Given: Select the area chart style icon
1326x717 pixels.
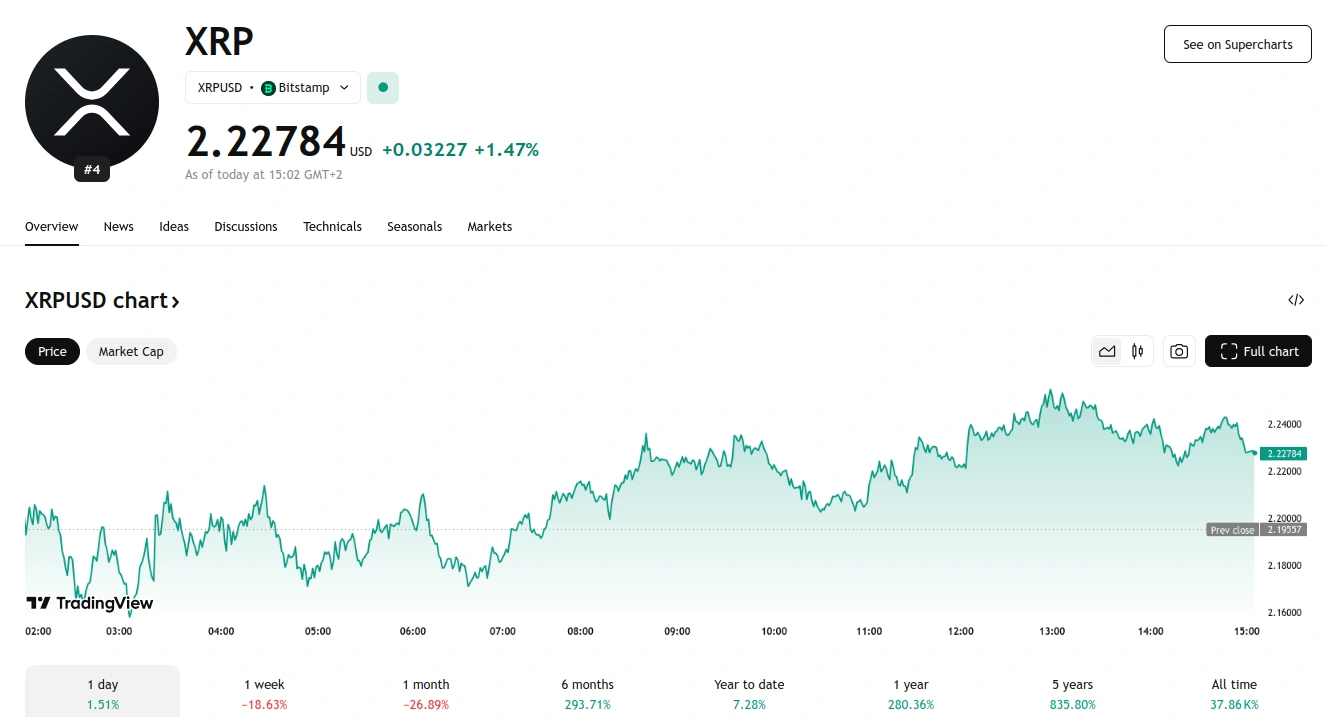Looking at the screenshot, I should (1107, 351).
